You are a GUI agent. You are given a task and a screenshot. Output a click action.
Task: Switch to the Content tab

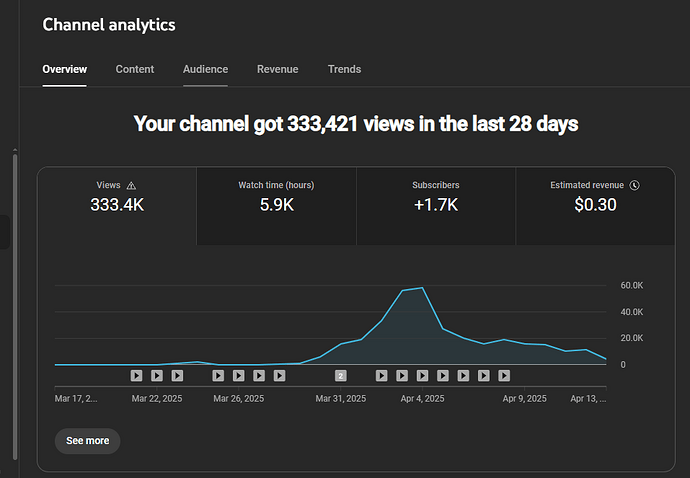tap(135, 69)
